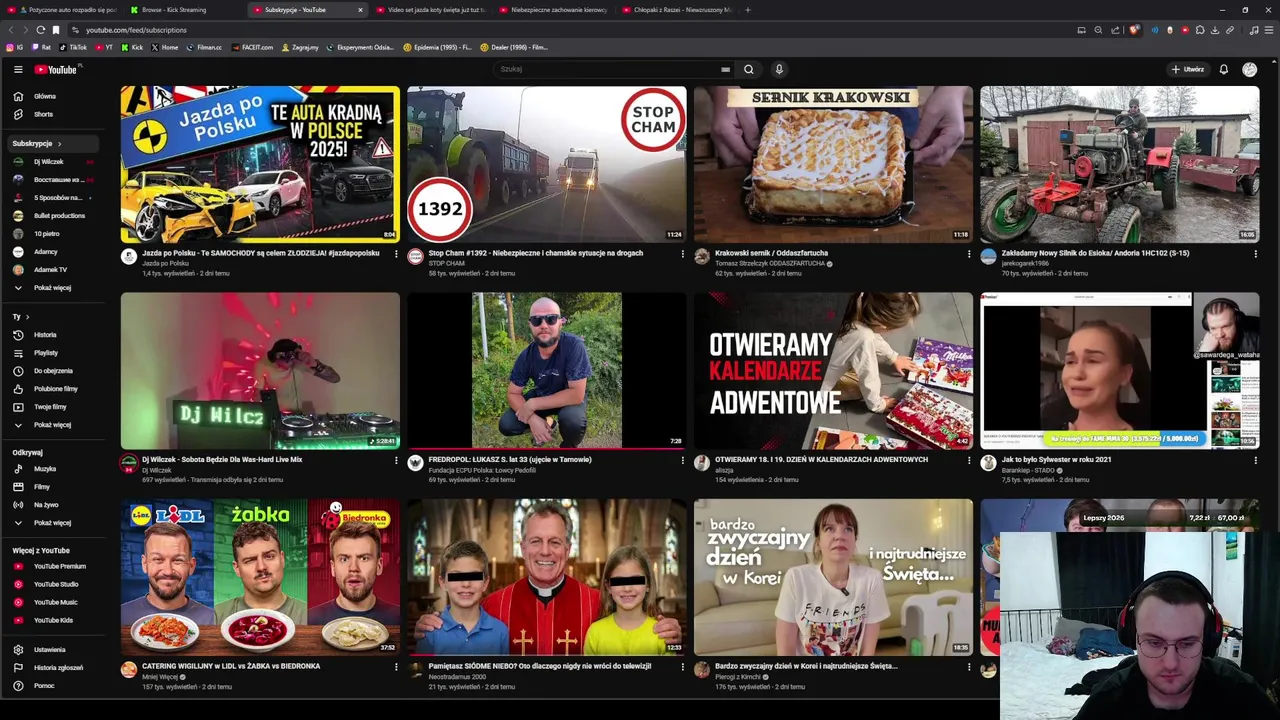
Task: Play the Sernik Krakowski video thumbnail
Action: click(x=833, y=164)
